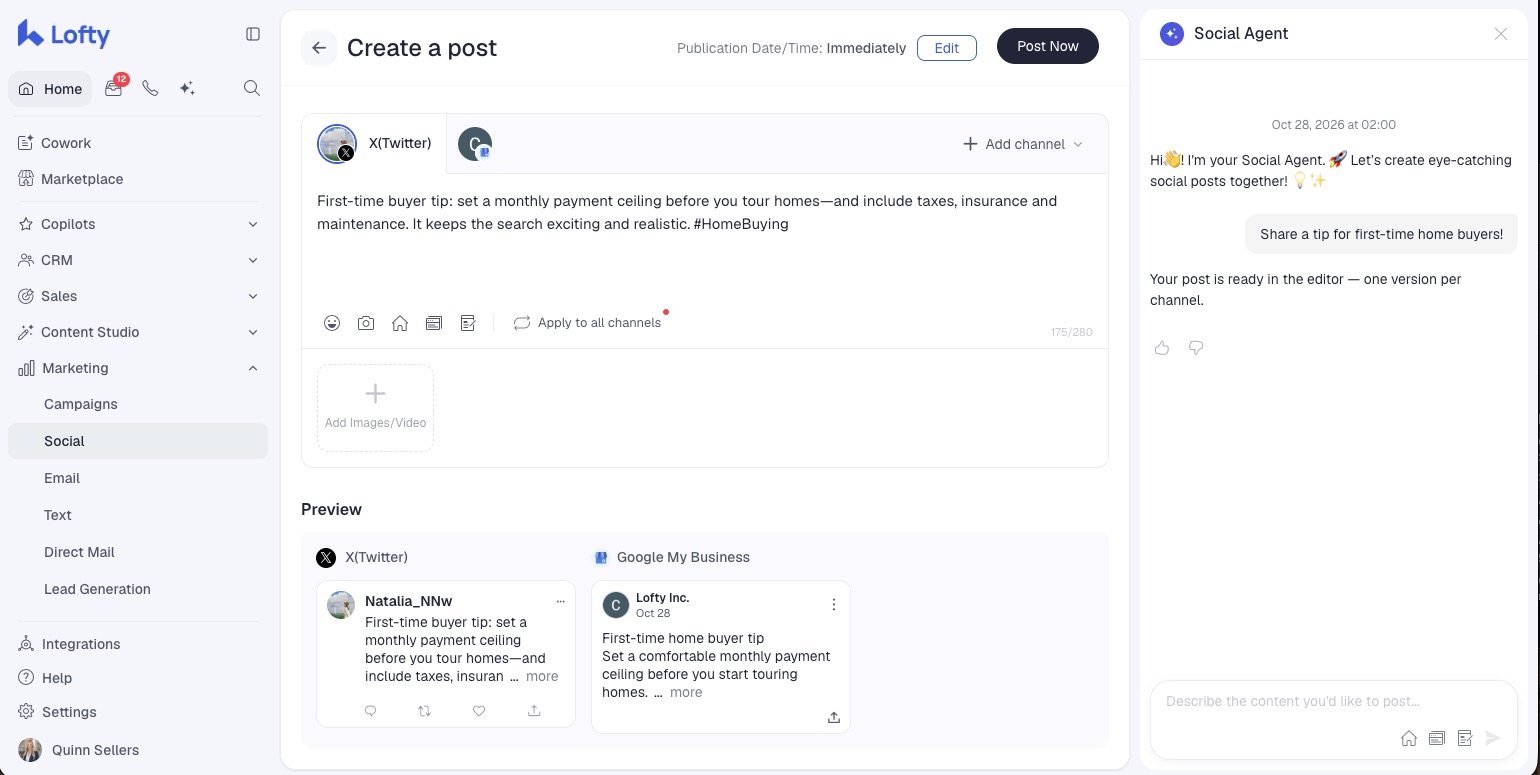The height and width of the screenshot is (775, 1540).
Task: Attach a listing via house icon in agent chat box
Action: click(1409, 738)
